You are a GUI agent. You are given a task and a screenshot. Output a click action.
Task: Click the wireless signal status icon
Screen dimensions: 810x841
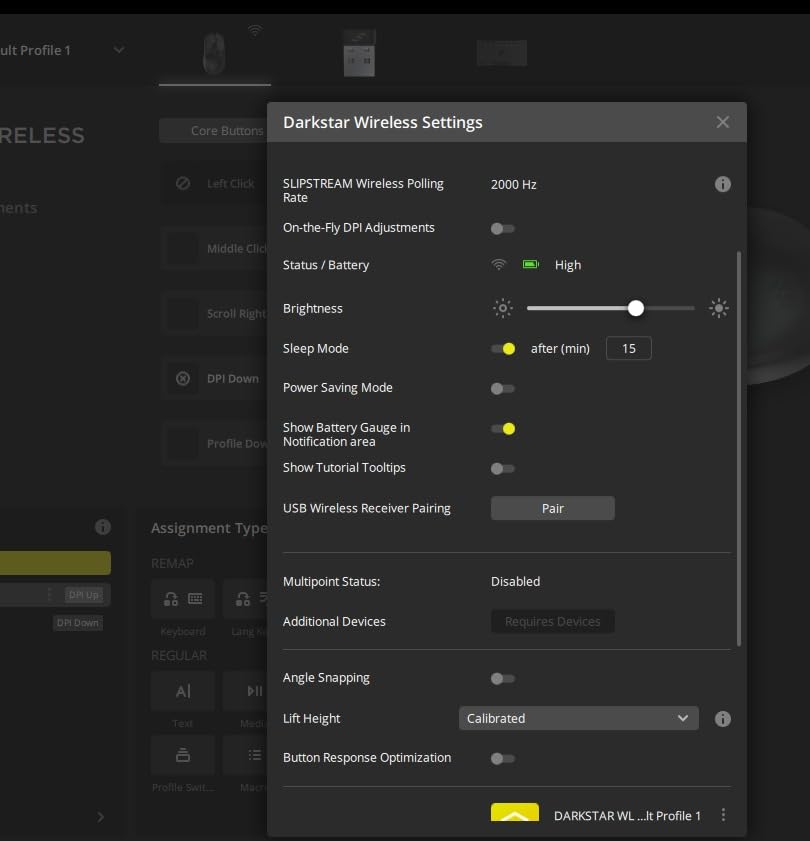(x=499, y=264)
